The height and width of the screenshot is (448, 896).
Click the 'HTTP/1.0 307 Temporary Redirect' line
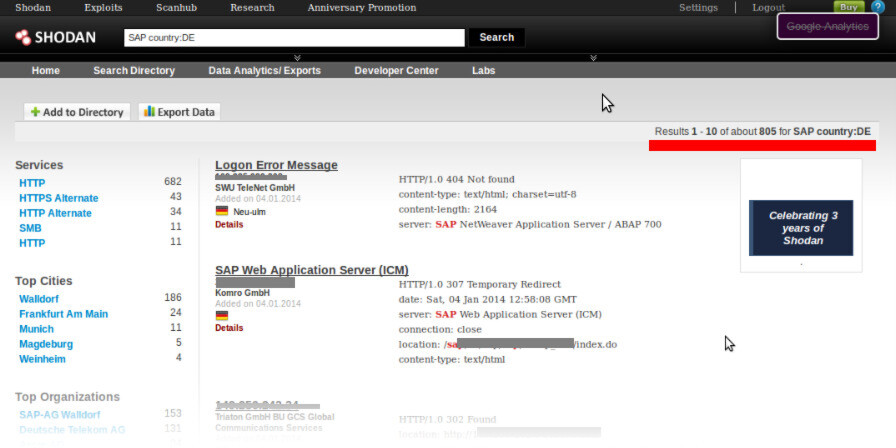click(479, 285)
